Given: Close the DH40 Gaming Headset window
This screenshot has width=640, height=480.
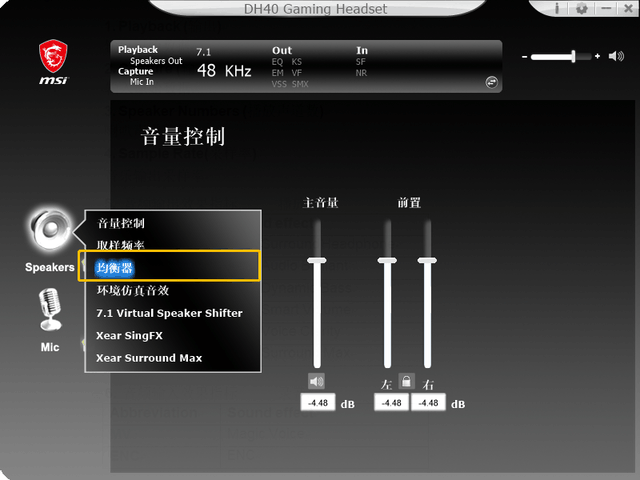Looking at the screenshot, I should click(x=629, y=8).
